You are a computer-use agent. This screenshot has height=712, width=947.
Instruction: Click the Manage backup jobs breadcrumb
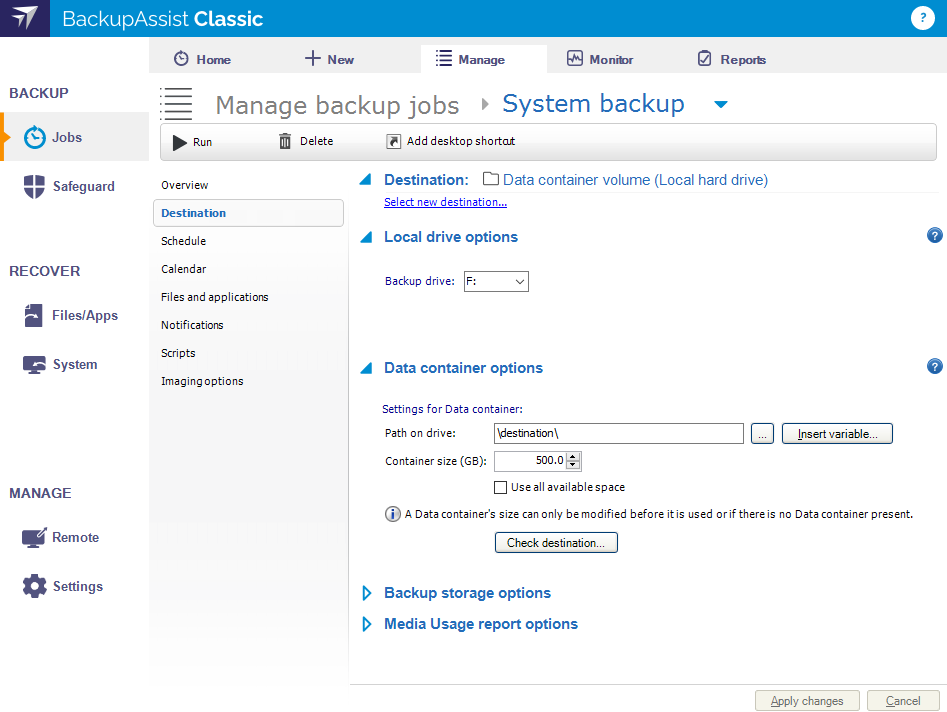(337, 105)
